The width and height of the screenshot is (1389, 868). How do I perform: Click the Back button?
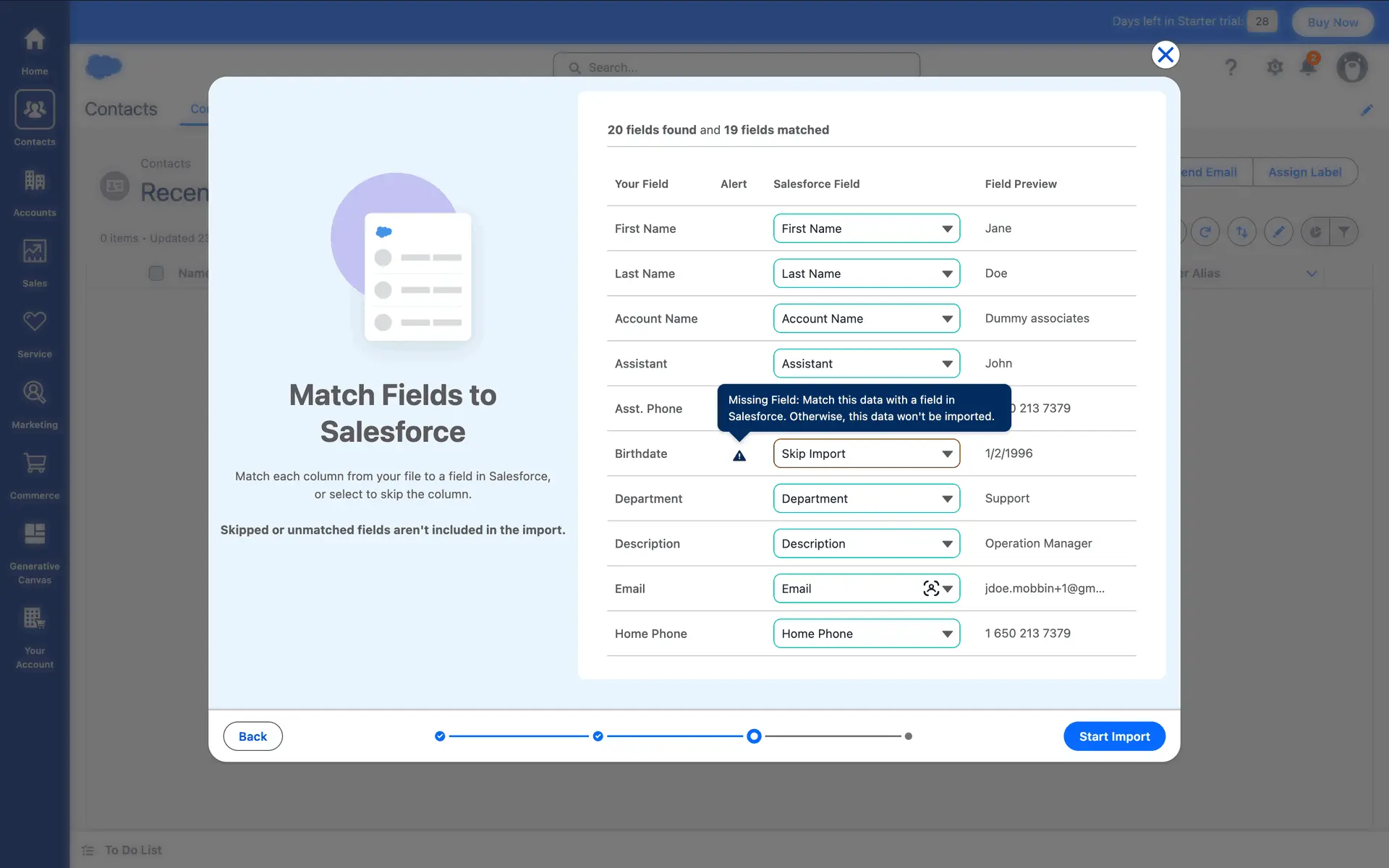[252, 736]
